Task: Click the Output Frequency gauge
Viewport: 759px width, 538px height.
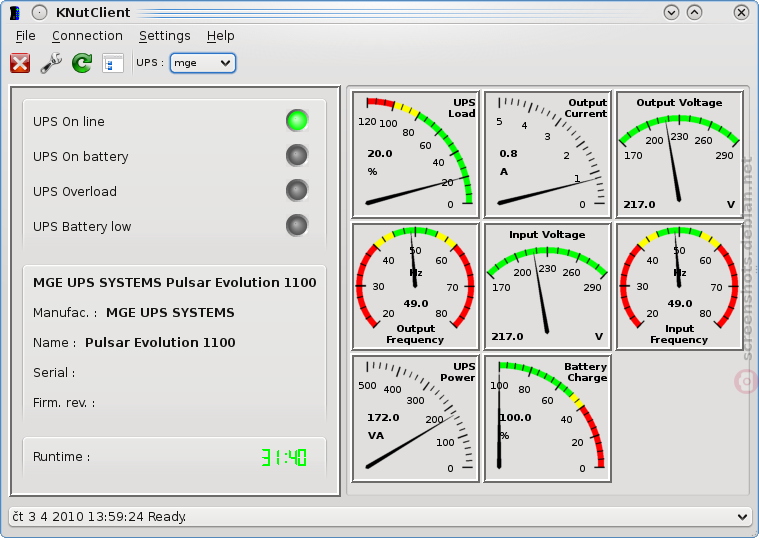Action: (415, 286)
